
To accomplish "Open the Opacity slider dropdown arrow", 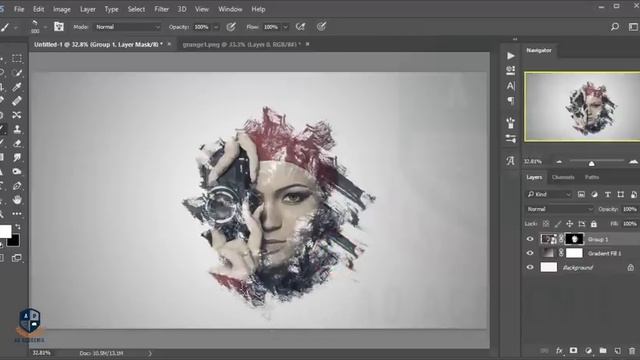I will [216, 27].
